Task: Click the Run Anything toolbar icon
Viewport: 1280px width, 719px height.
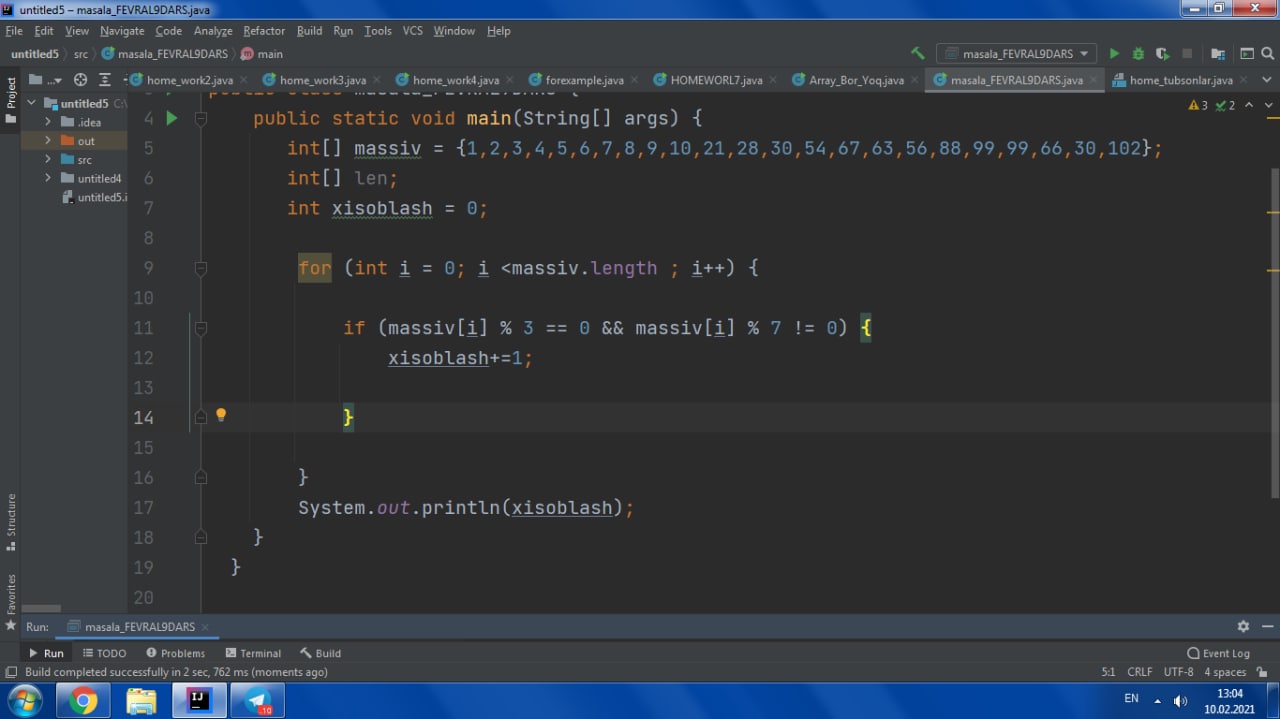Action: pos(1247,53)
